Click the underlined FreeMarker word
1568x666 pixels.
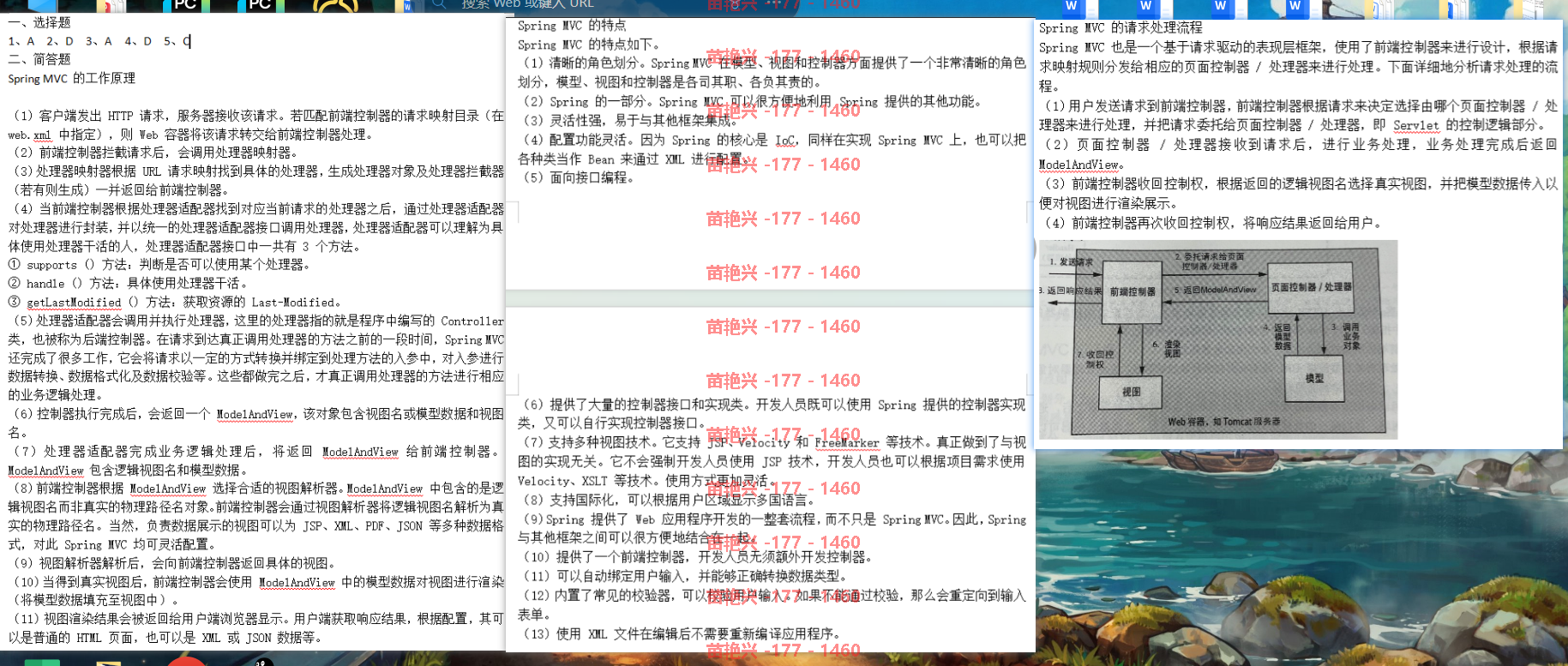coord(847,442)
